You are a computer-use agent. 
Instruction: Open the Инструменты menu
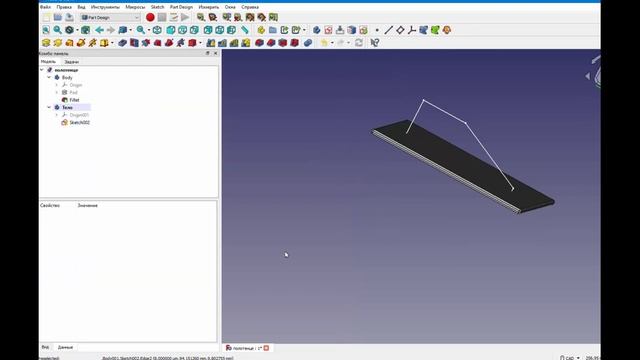tap(105, 7)
